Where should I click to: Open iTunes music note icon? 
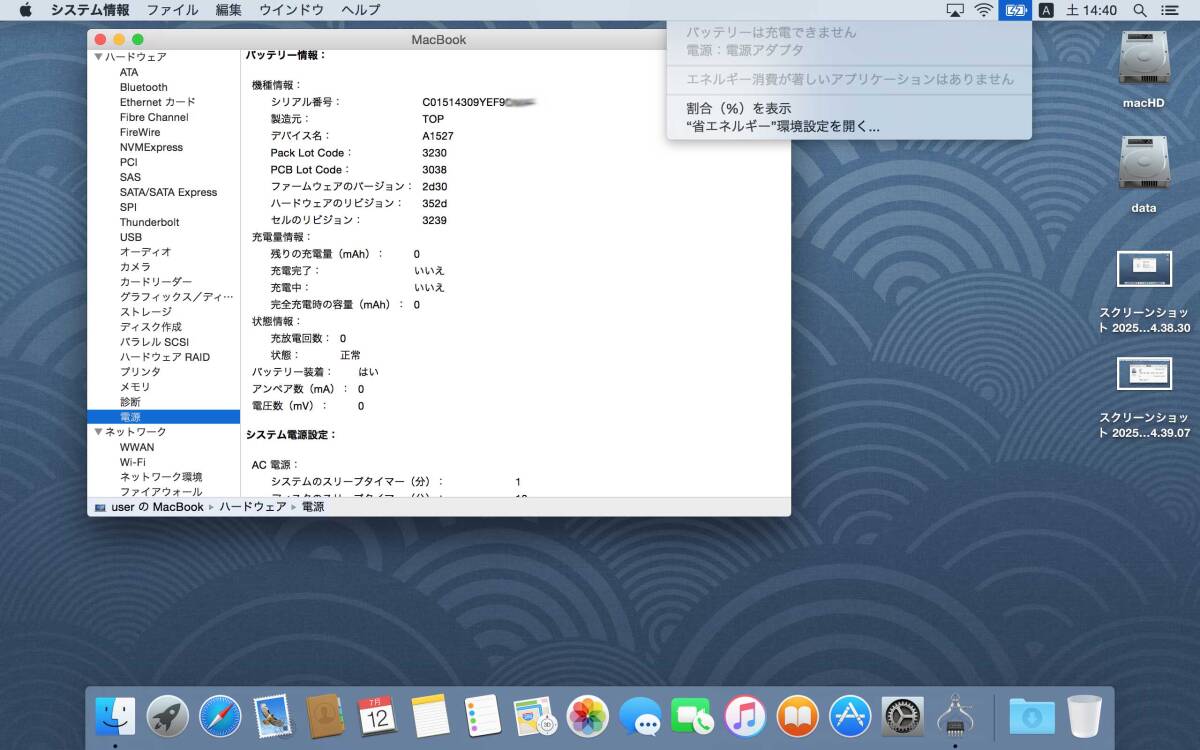[745, 716]
